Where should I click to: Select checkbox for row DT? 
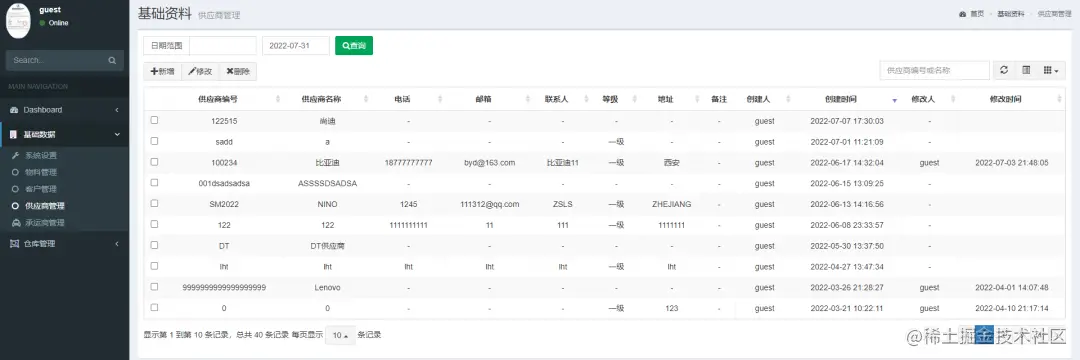(154, 245)
